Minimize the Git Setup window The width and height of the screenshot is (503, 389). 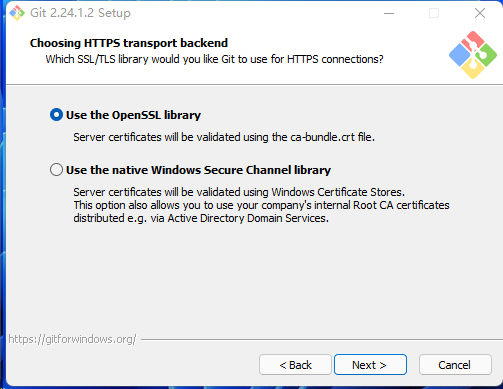point(389,13)
